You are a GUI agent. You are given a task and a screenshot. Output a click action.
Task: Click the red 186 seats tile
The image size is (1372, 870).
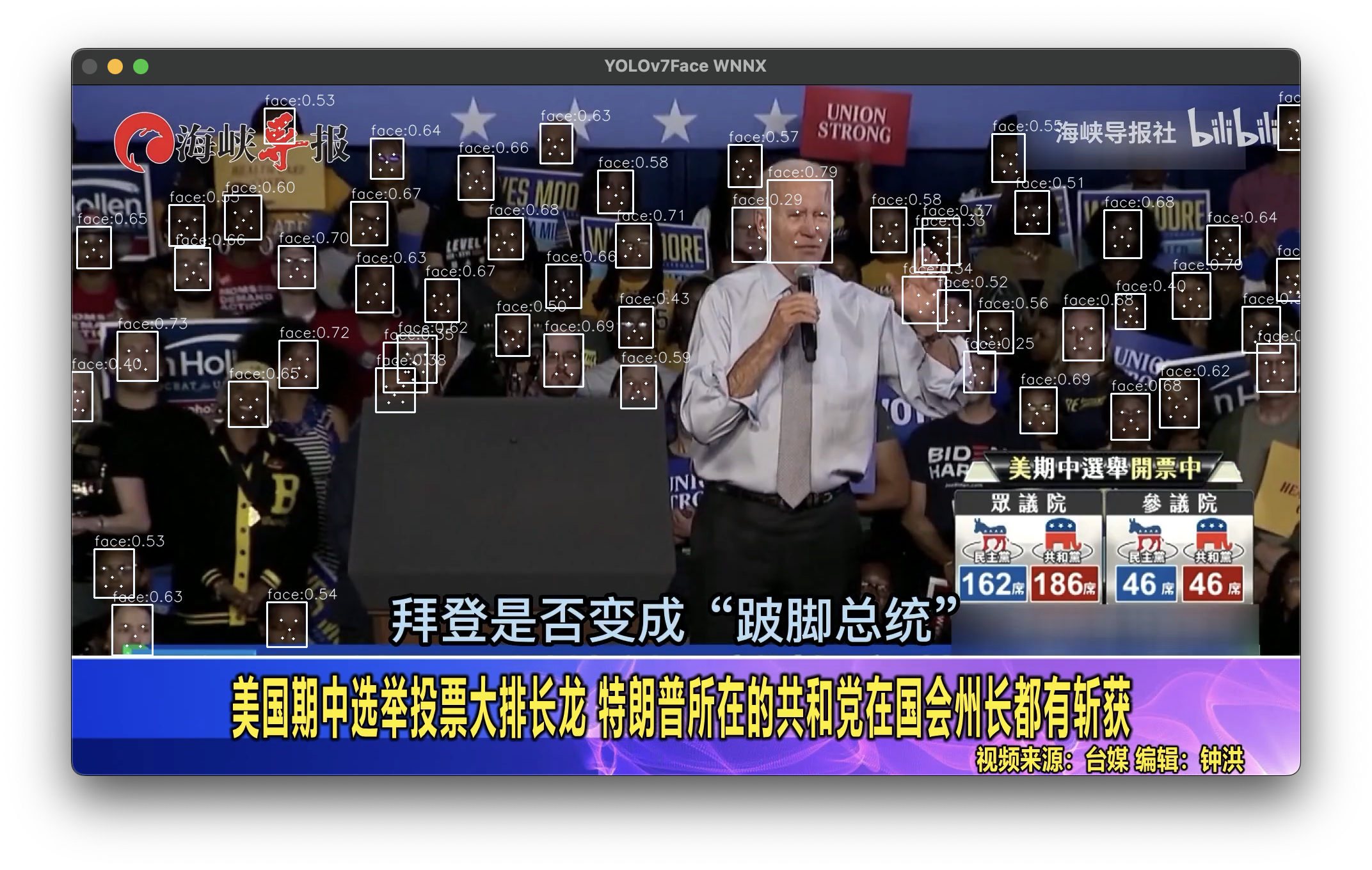coord(1065,584)
